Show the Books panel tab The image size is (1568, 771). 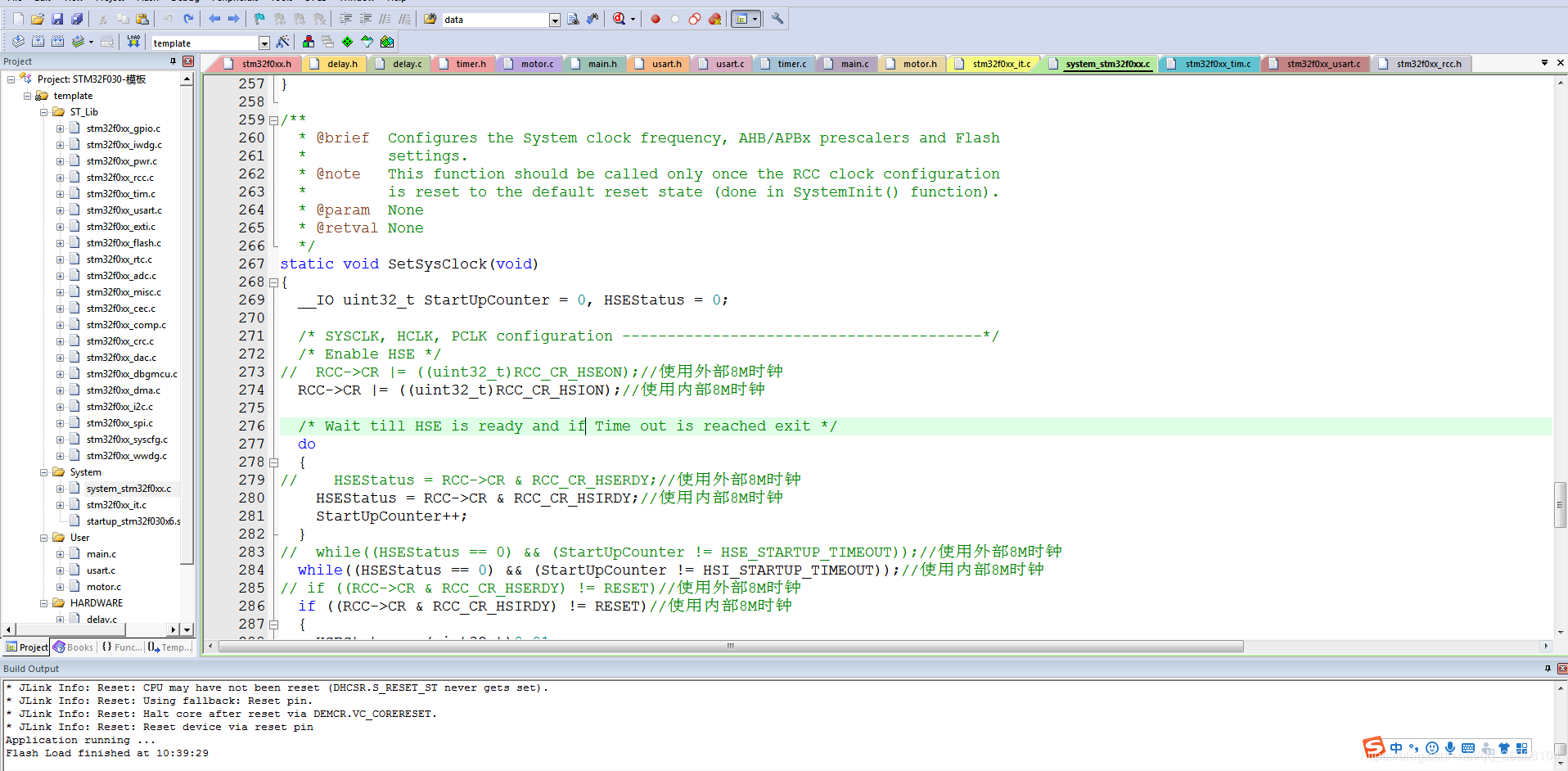pos(73,647)
